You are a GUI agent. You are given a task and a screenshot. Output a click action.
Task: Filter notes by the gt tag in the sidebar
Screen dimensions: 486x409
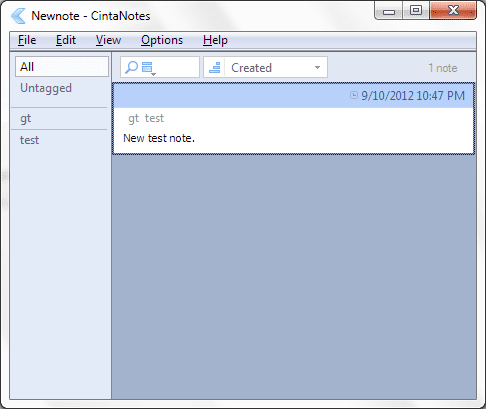(x=26, y=119)
